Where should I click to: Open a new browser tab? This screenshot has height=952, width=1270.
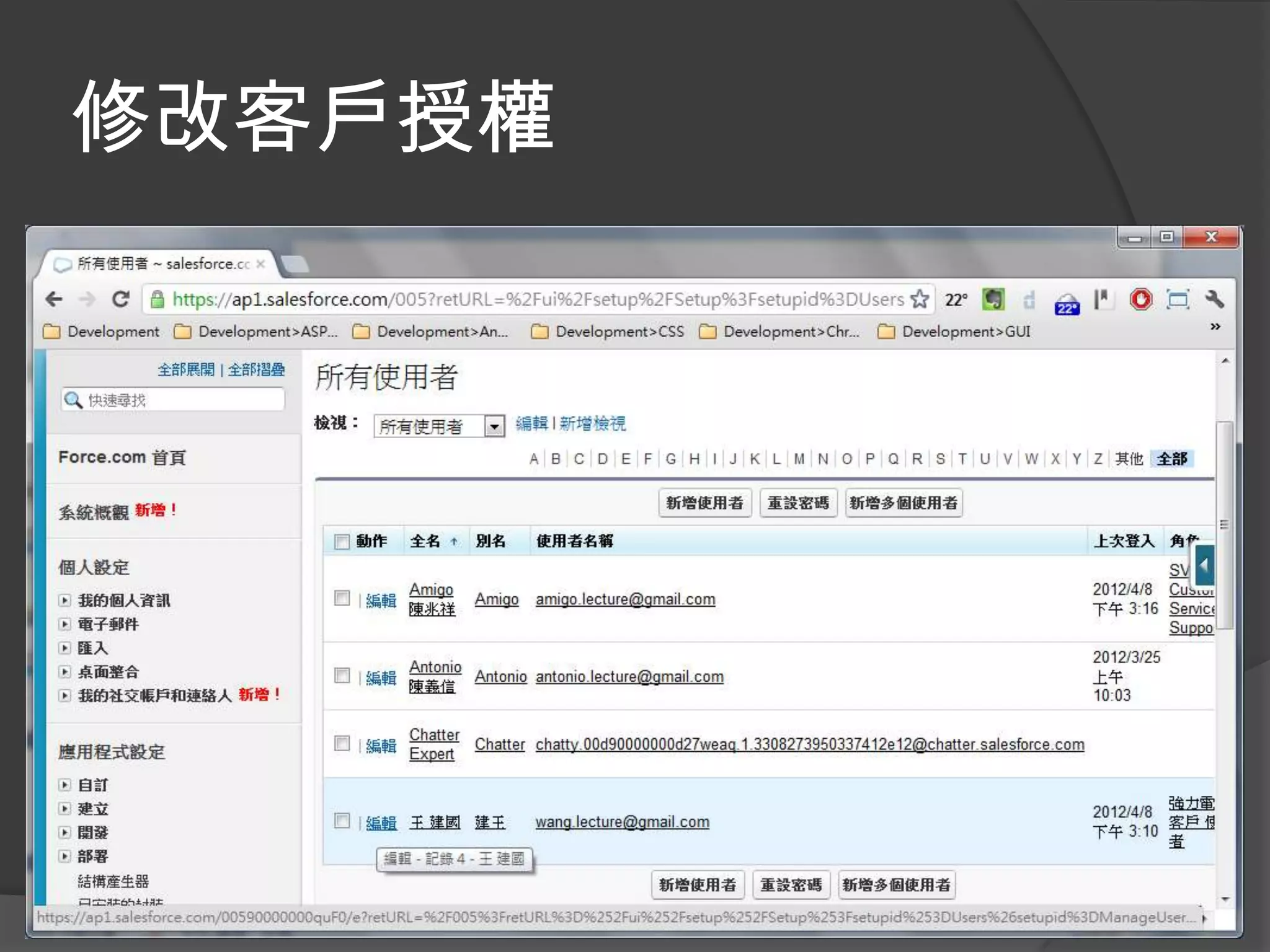295,264
